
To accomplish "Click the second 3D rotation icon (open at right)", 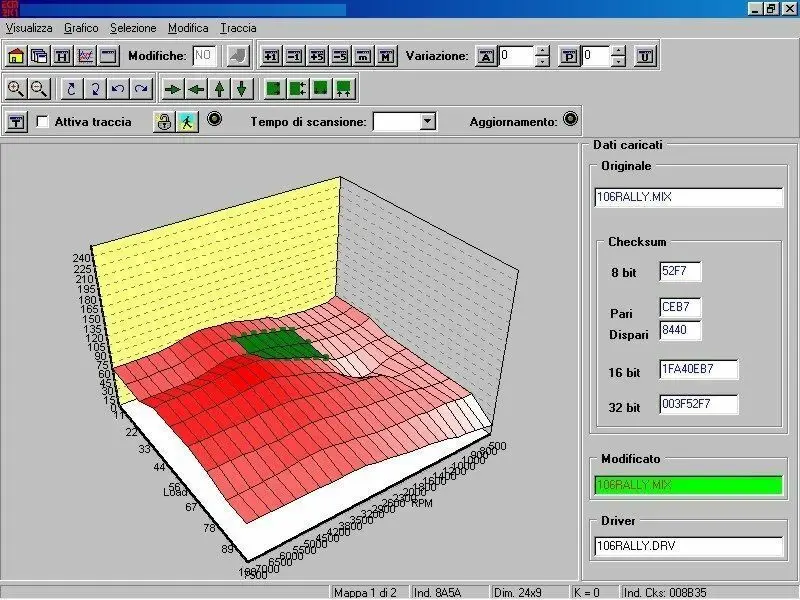I will [x=95, y=89].
